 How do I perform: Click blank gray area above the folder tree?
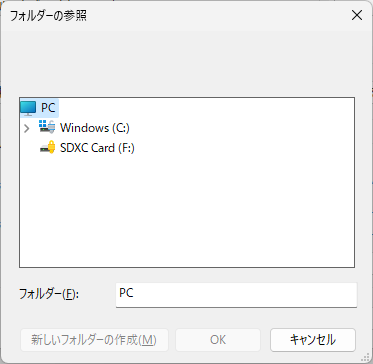point(187,63)
